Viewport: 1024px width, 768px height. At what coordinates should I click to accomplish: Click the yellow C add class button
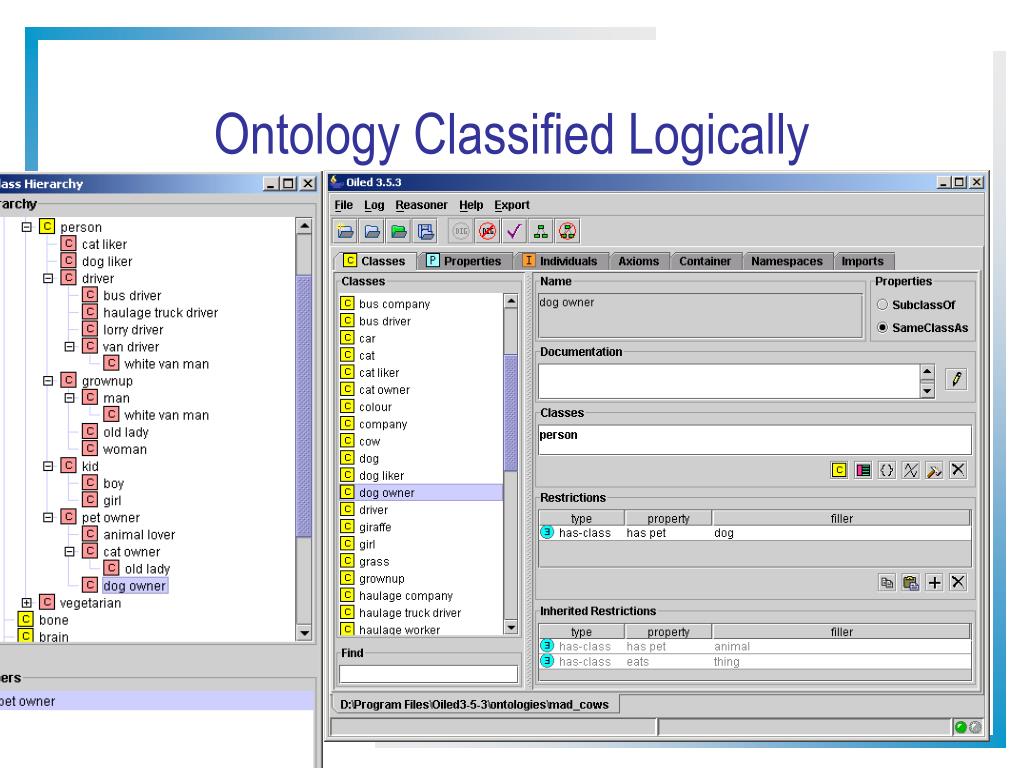[x=839, y=470]
